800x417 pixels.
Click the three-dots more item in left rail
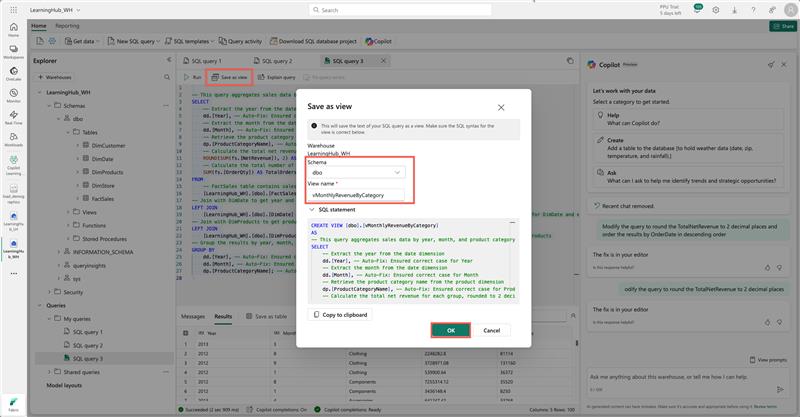pos(13,274)
